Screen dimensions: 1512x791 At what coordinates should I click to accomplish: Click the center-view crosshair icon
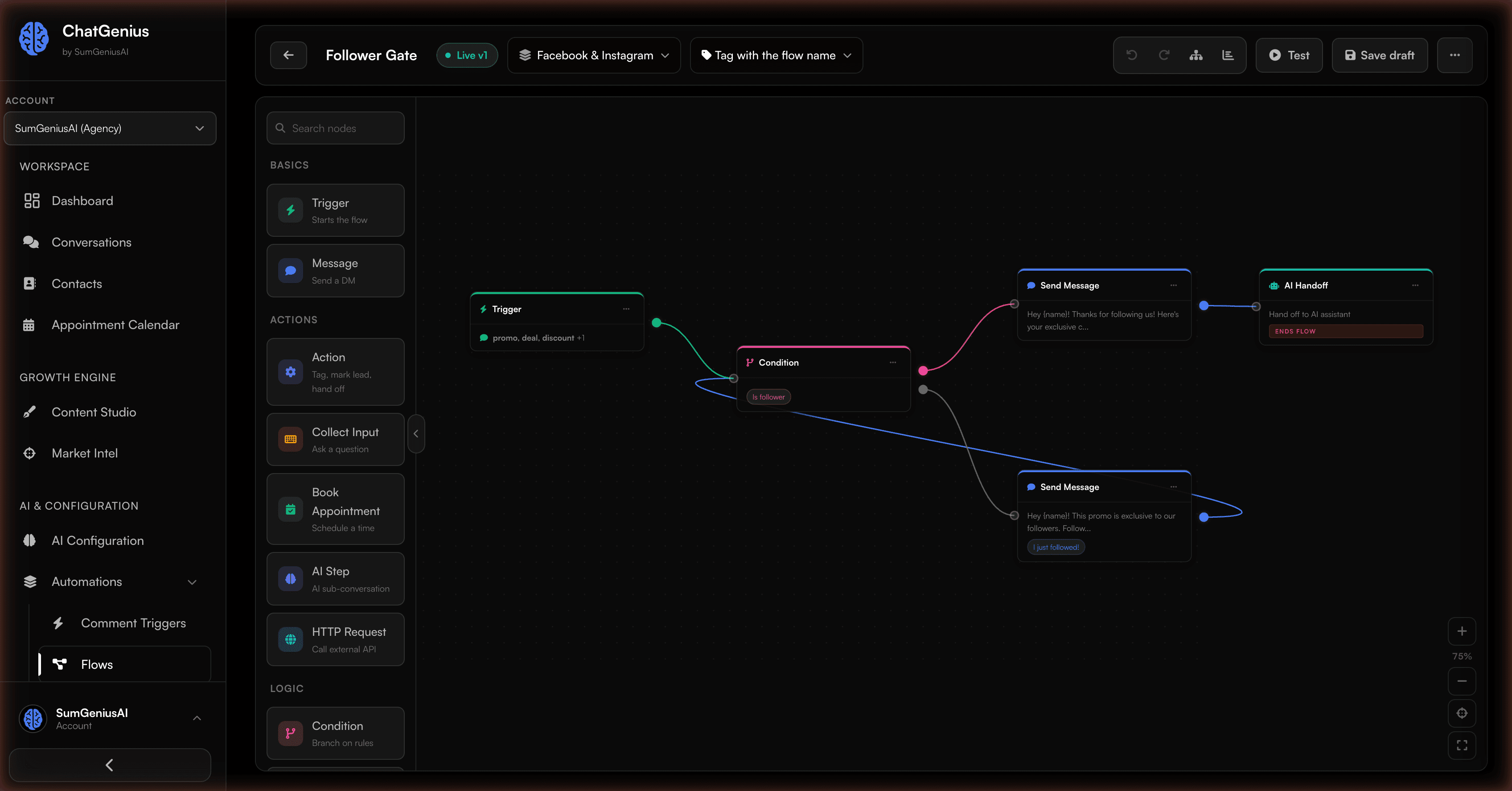(1462, 713)
